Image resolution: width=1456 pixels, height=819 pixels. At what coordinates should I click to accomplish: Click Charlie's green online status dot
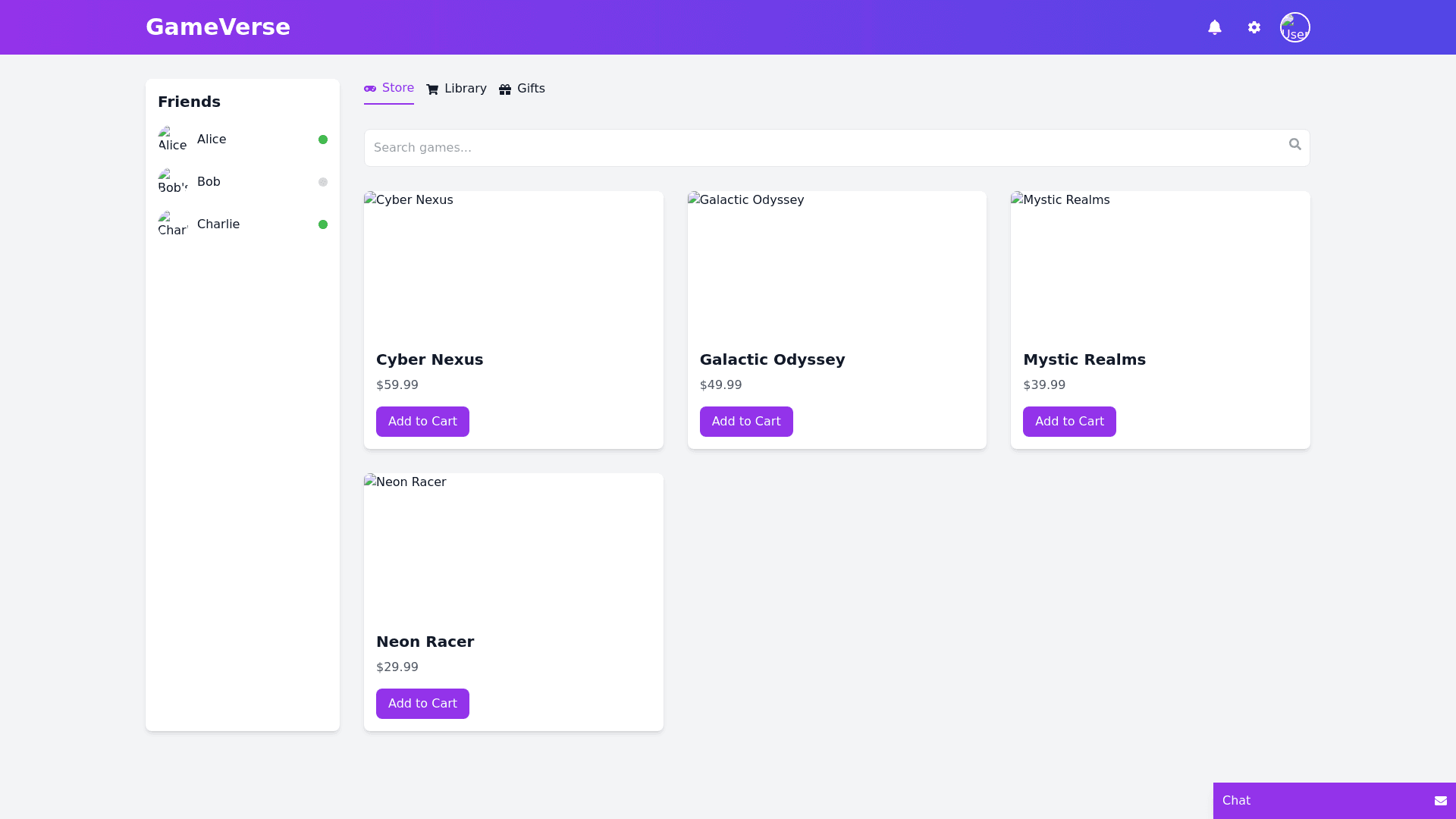coord(323,224)
